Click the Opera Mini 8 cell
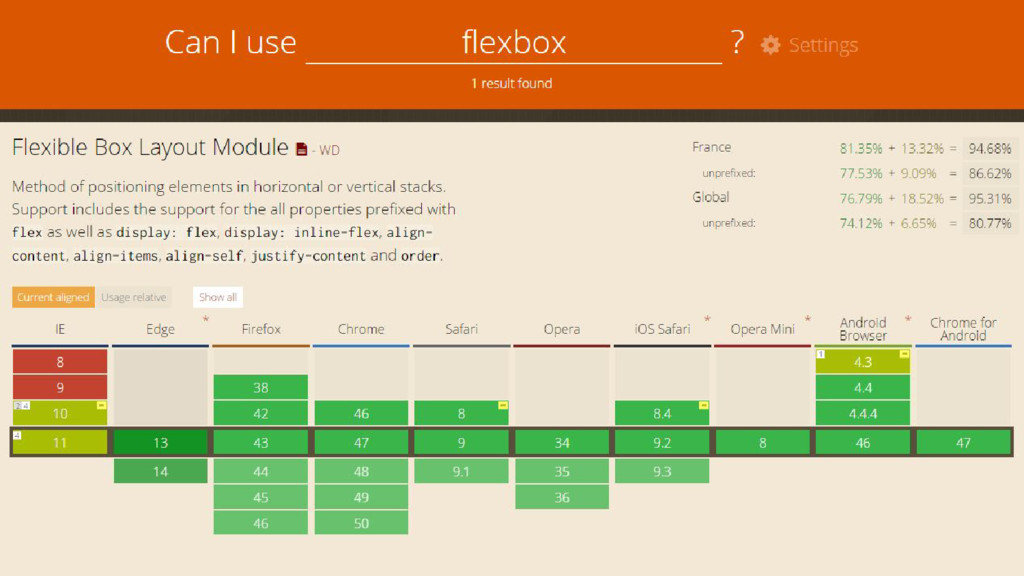The width and height of the screenshot is (1024, 576). (762, 442)
